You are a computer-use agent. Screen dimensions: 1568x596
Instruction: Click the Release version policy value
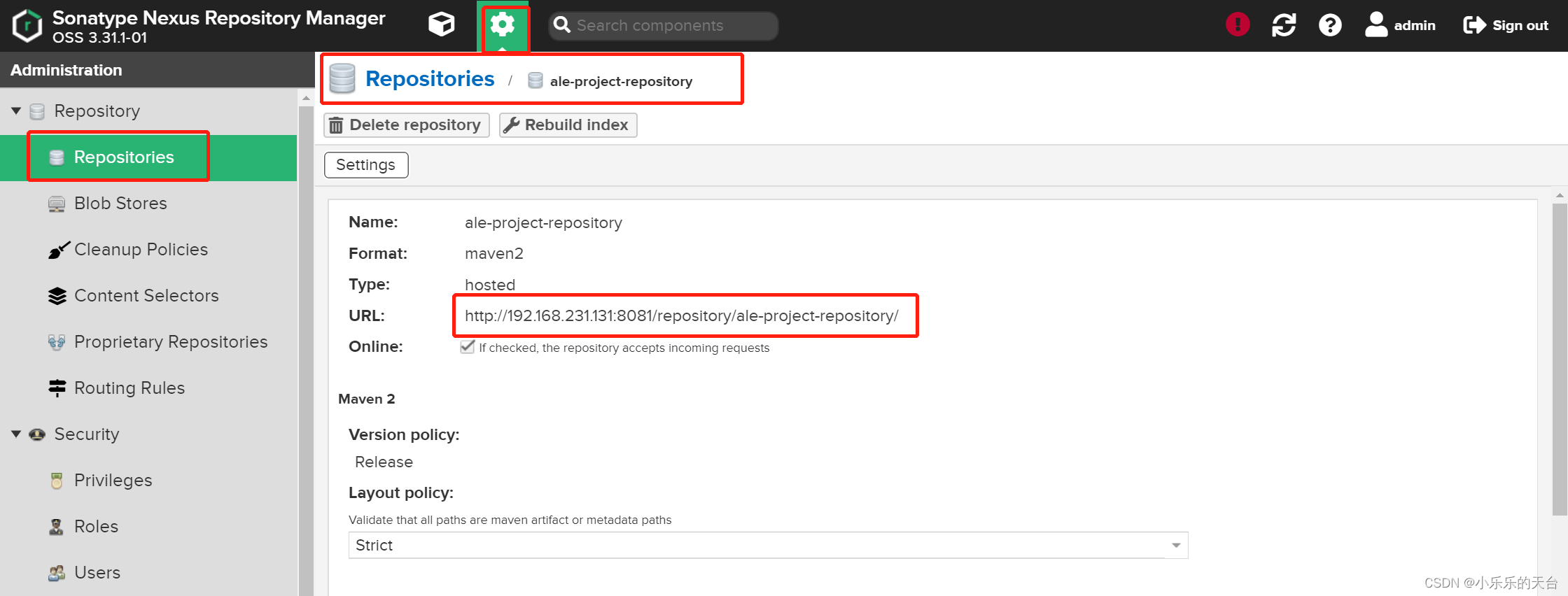384,462
